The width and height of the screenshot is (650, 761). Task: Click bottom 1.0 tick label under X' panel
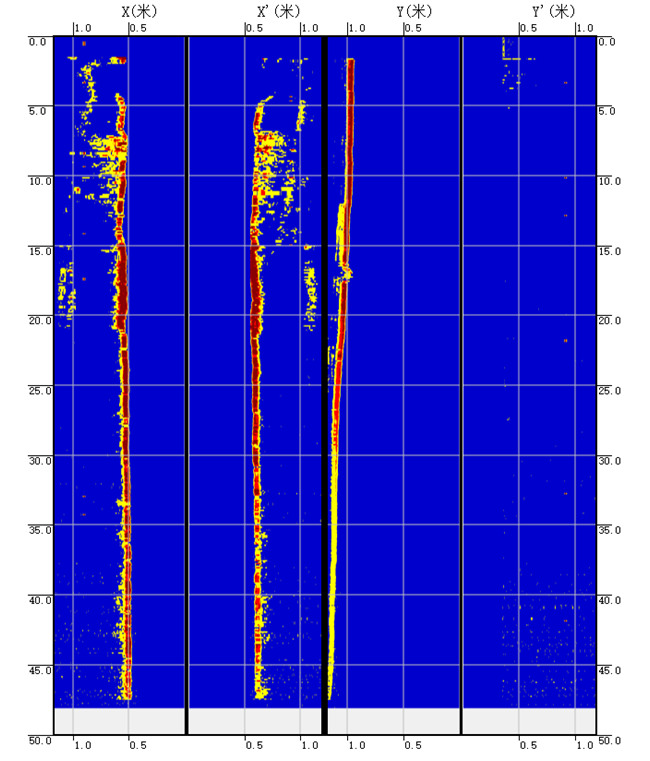tap(310, 745)
